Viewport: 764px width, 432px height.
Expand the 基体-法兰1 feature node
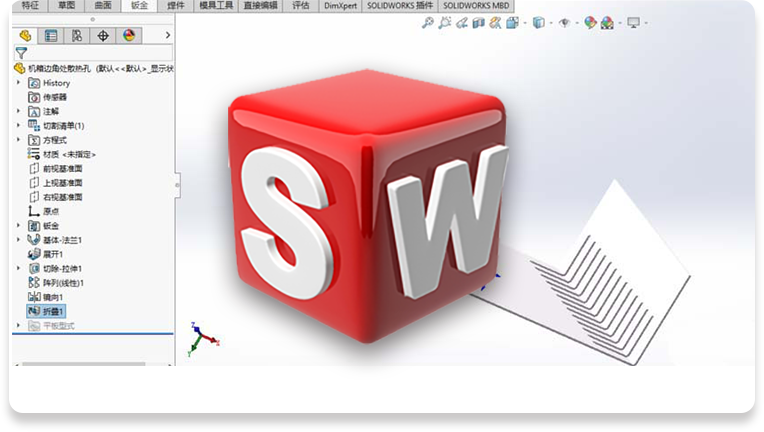pos(19,240)
